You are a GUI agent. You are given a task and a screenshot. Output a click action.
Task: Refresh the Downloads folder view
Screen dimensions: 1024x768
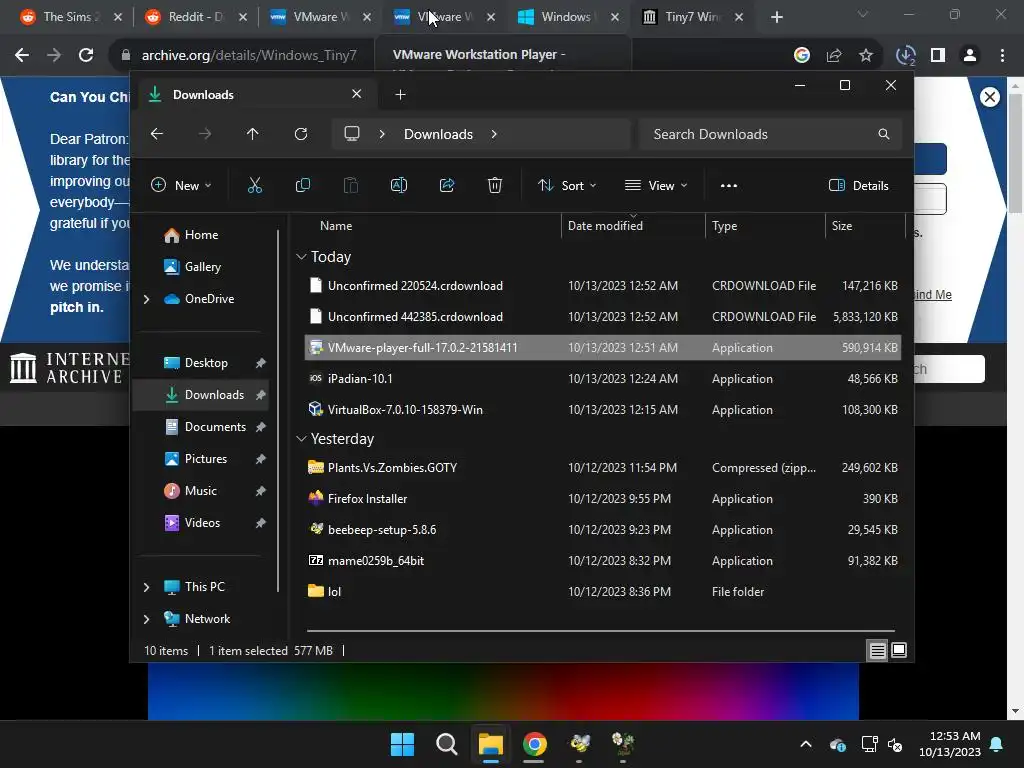(300, 134)
